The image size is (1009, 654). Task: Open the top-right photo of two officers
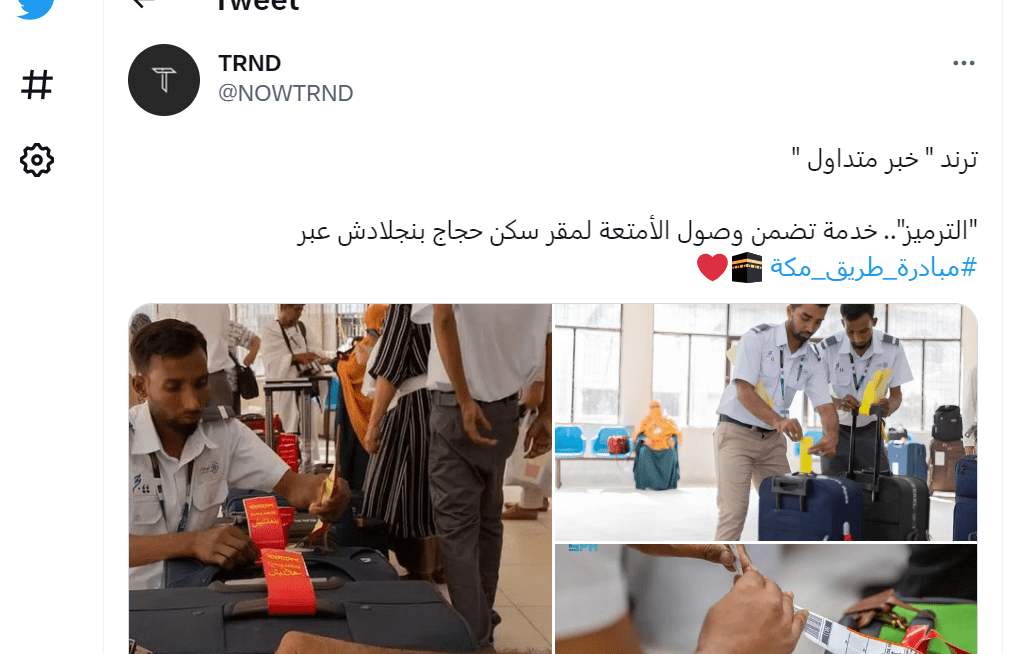(766, 422)
